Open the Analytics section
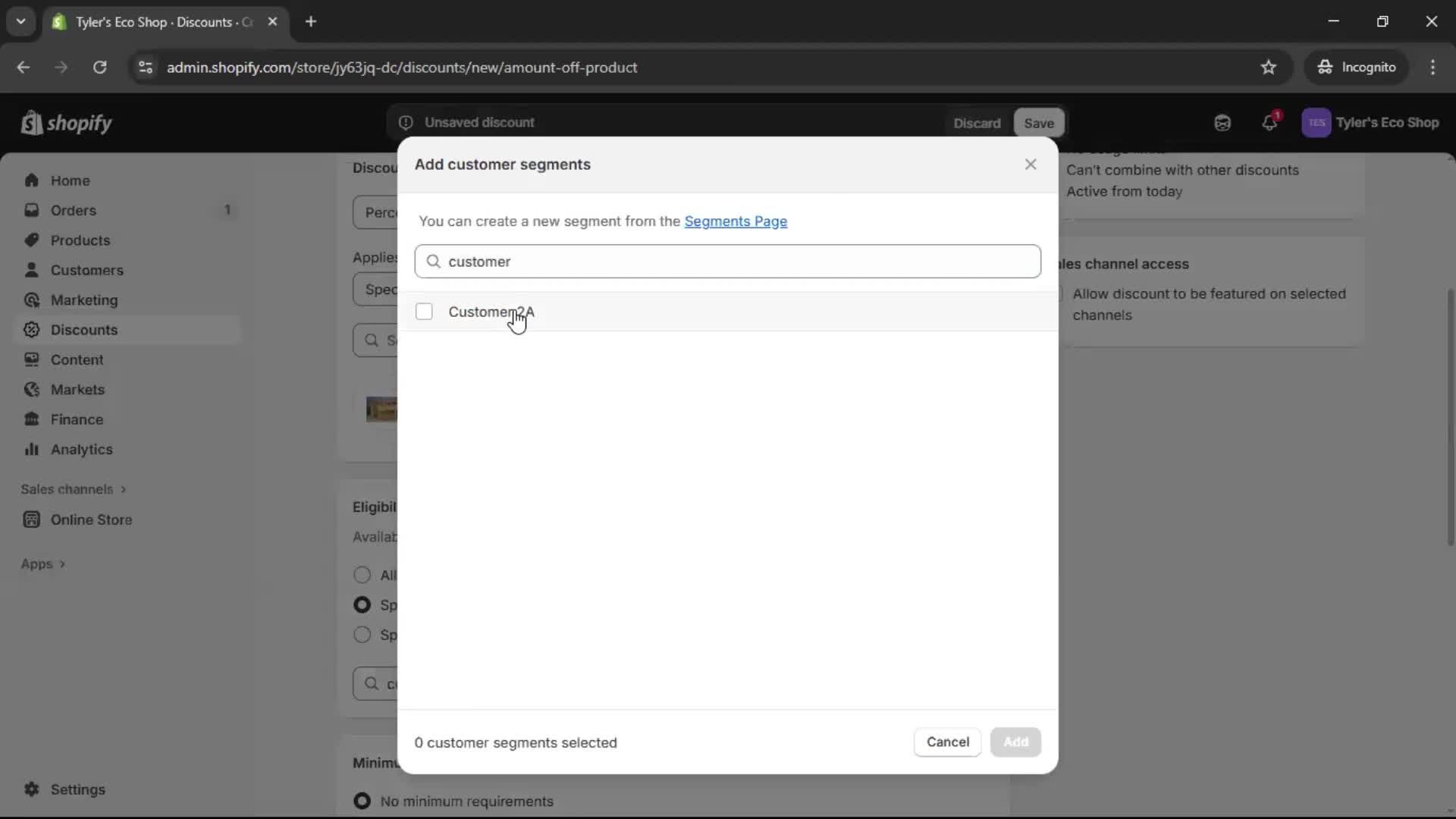The image size is (1456, 819). [80, 449]
